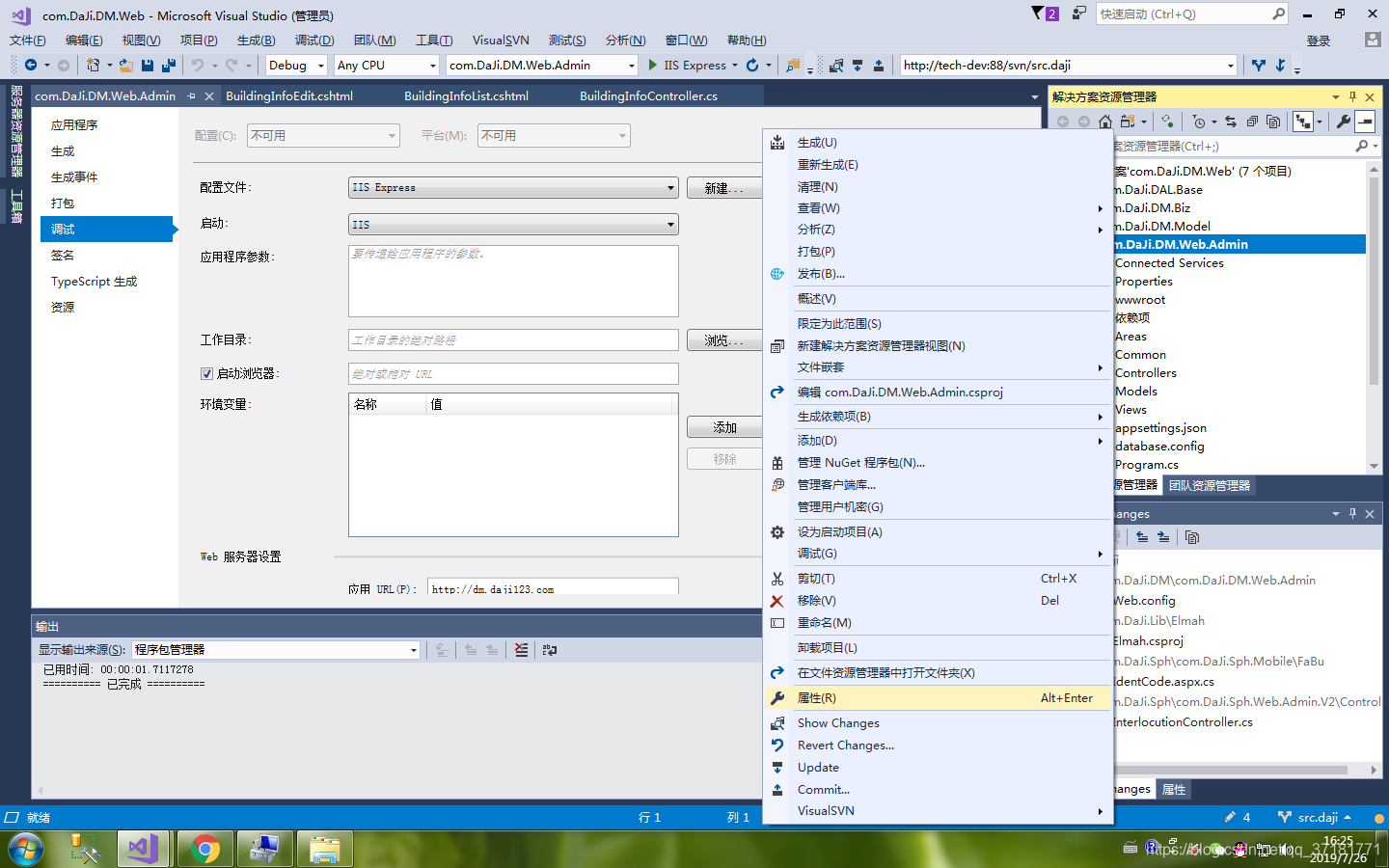The height and width of the screenshot is (868, 1389).
Task: Pin the Solution Explorer panel
Action: click(x=1352, y=96)
